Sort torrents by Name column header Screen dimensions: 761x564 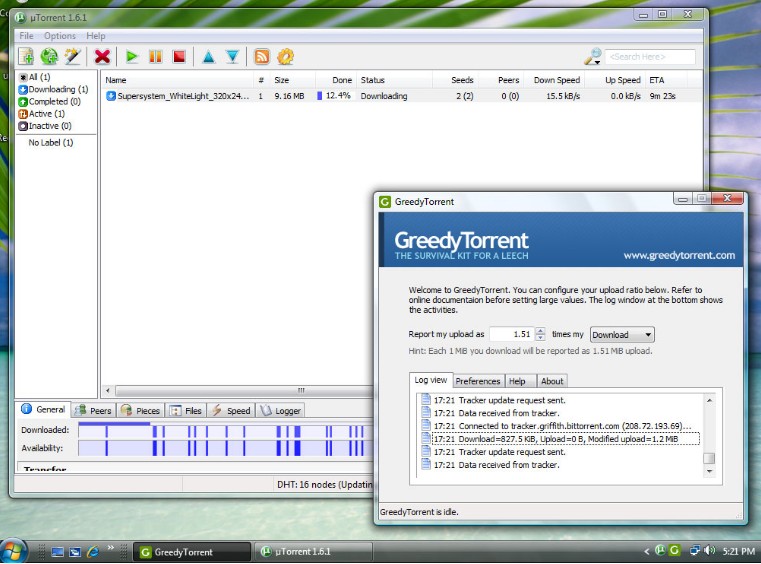tap(178, 80)
